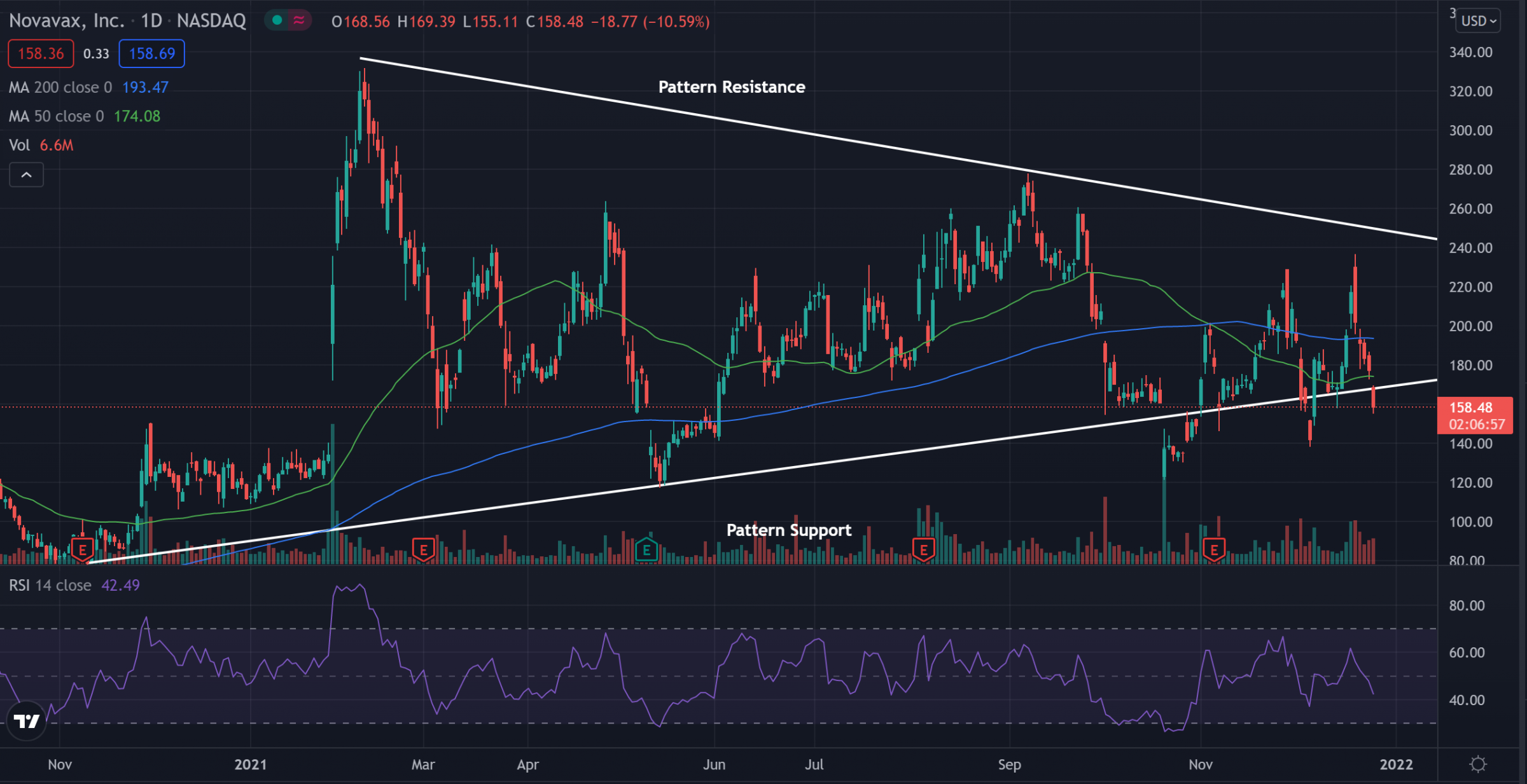The width and height of the screenshot is (1527, 784).
Task: Click the sell price 158.36 button
Action: click(x=41, y=53)
